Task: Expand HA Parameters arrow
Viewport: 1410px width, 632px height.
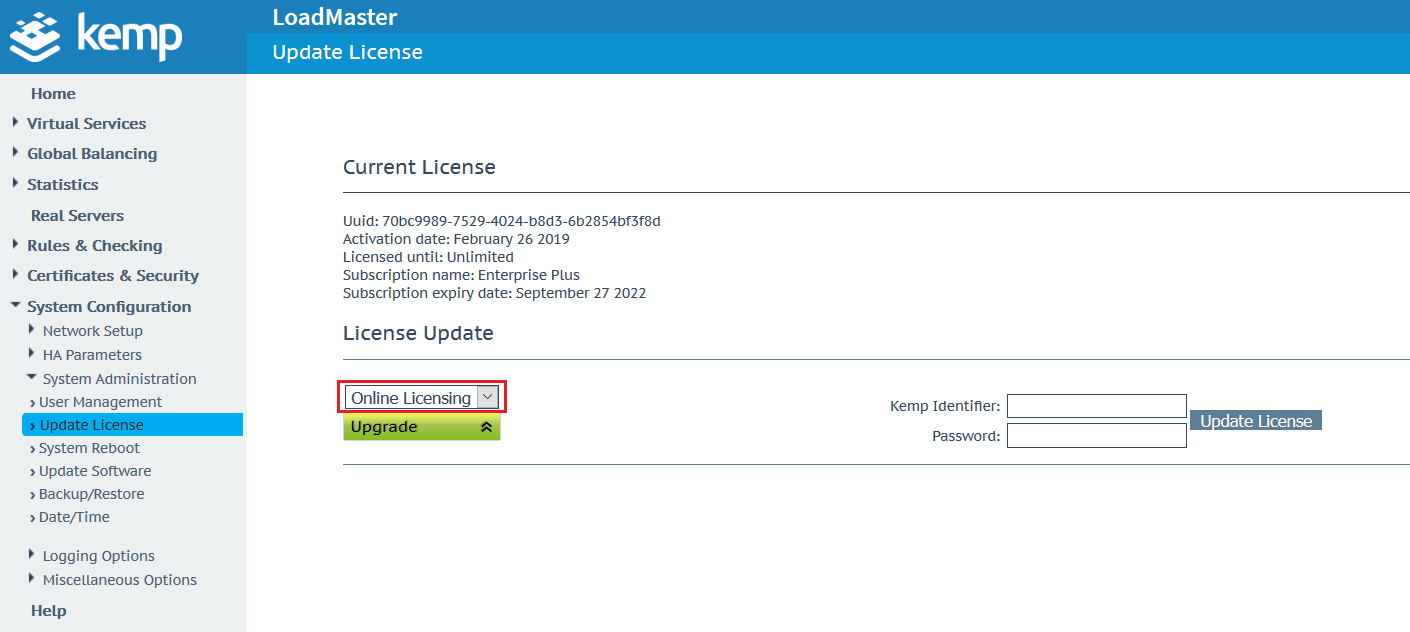Action: coord(32,353)
